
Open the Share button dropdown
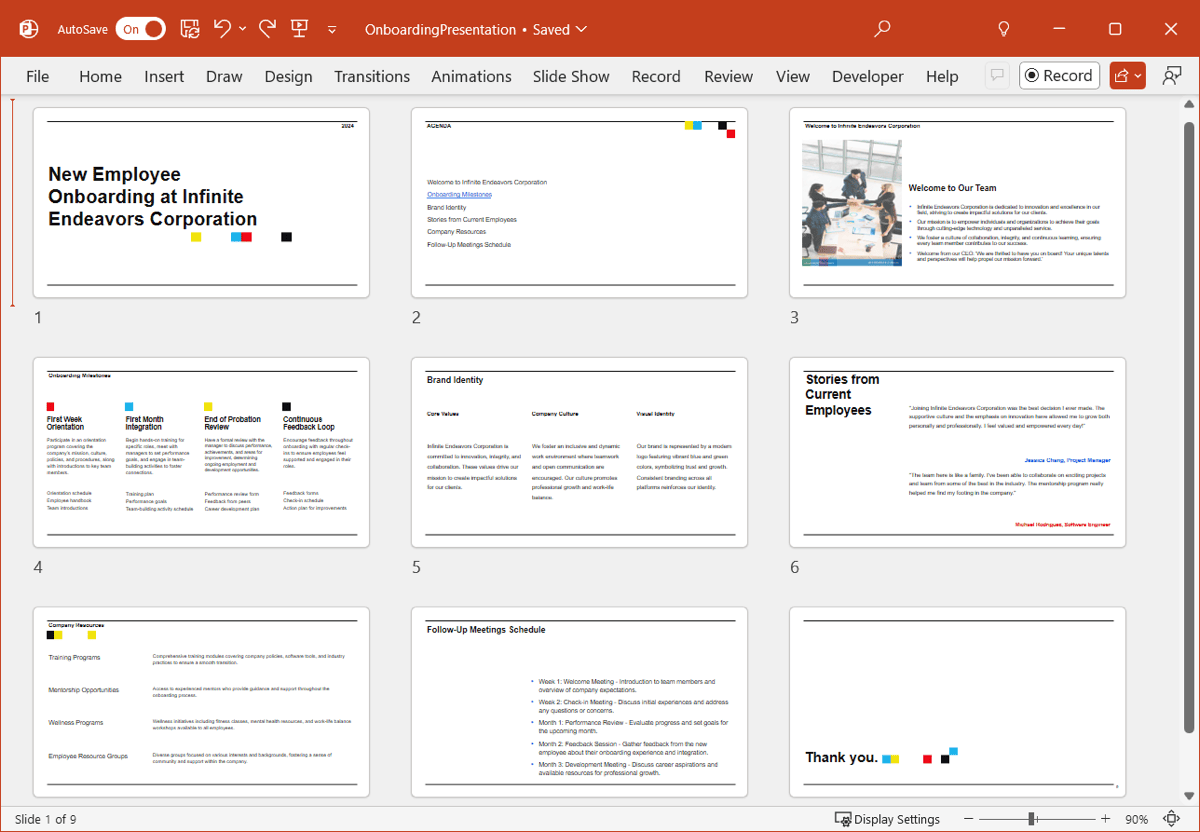click(x=1127, y=75)
